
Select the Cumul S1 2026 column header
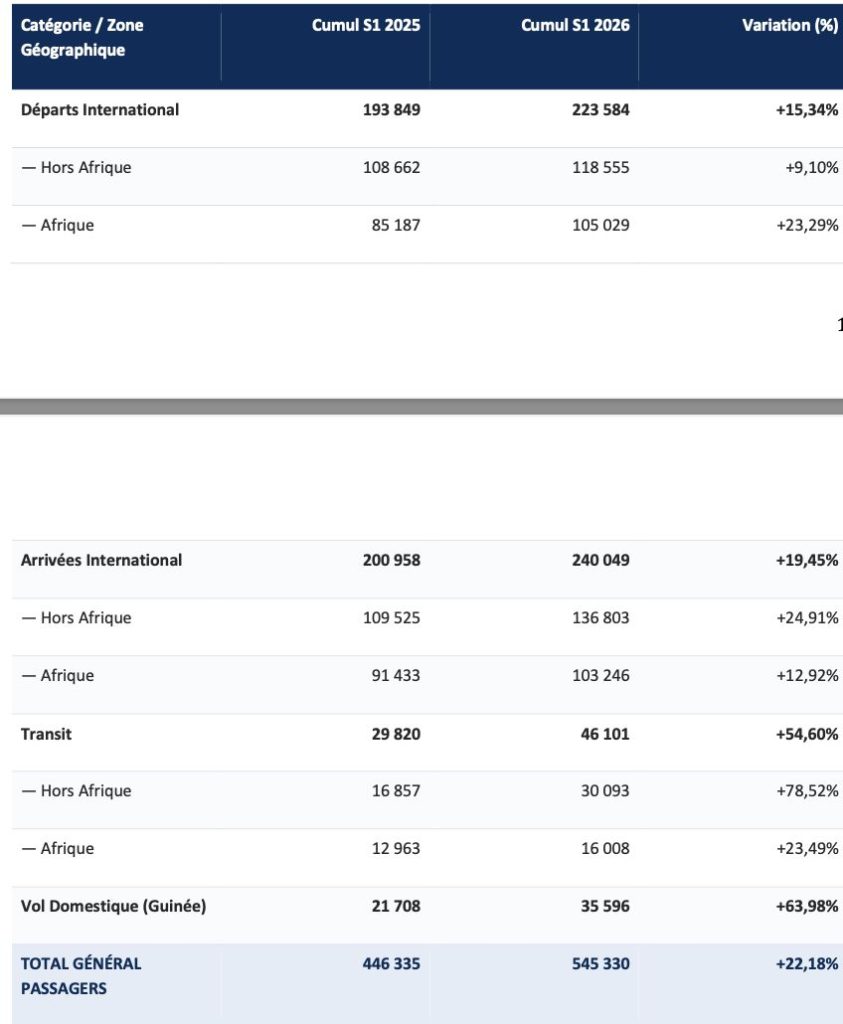coord(575,25)
